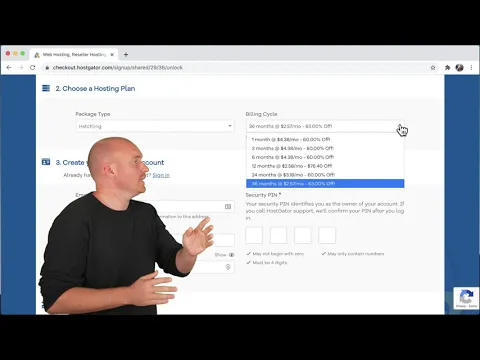
Task: Click the first Security PIN digit box
Action: tap(254, 235)
